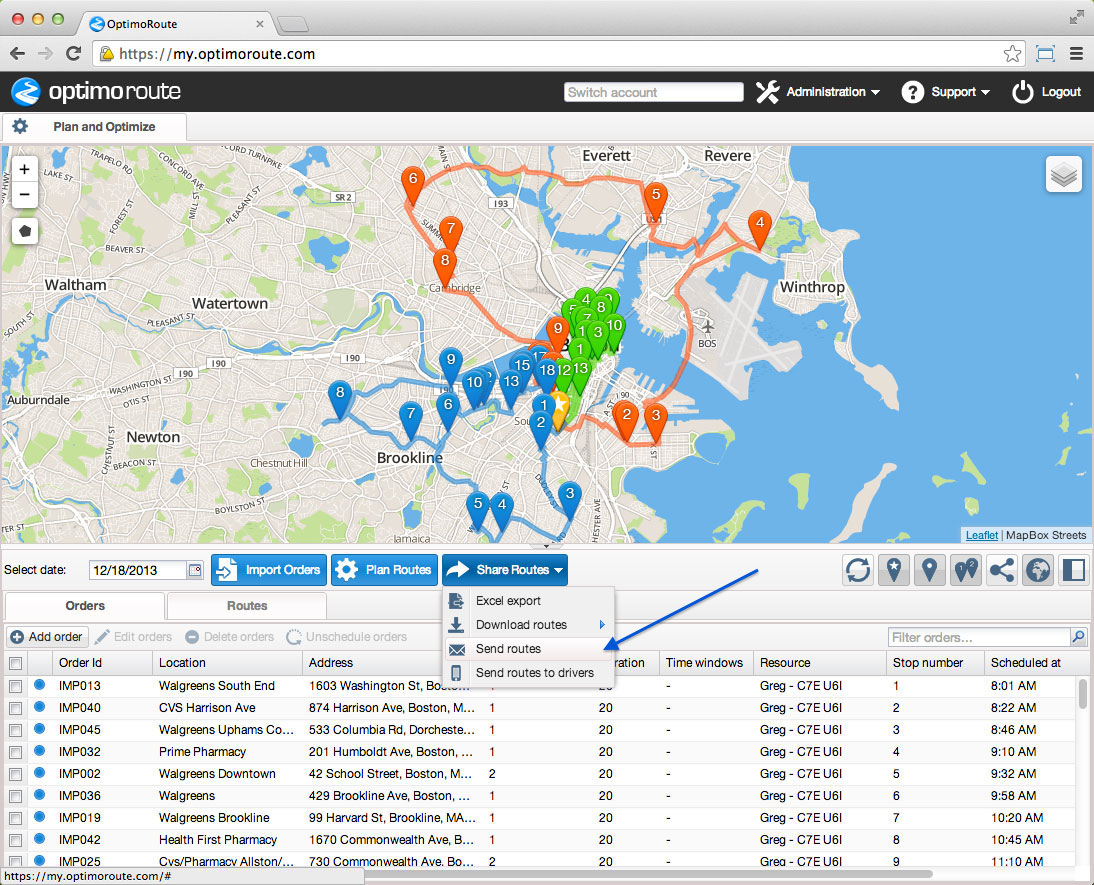Open the Leaflet attribution link
The width and height of the screenshot is (1094, 885).
coord(982,535)
